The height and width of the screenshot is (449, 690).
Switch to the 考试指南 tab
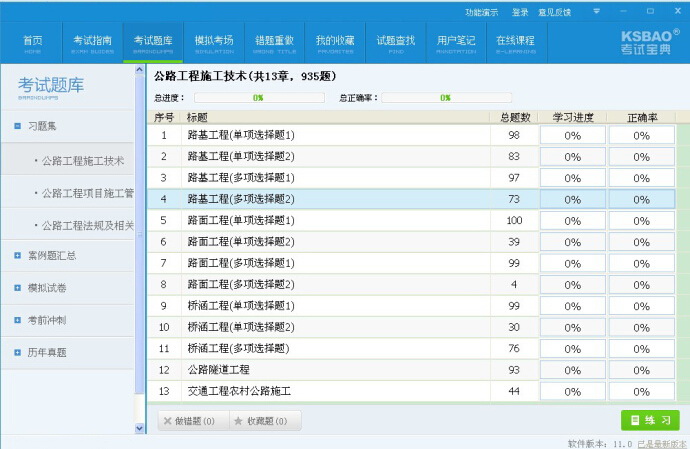click(92, 43)
